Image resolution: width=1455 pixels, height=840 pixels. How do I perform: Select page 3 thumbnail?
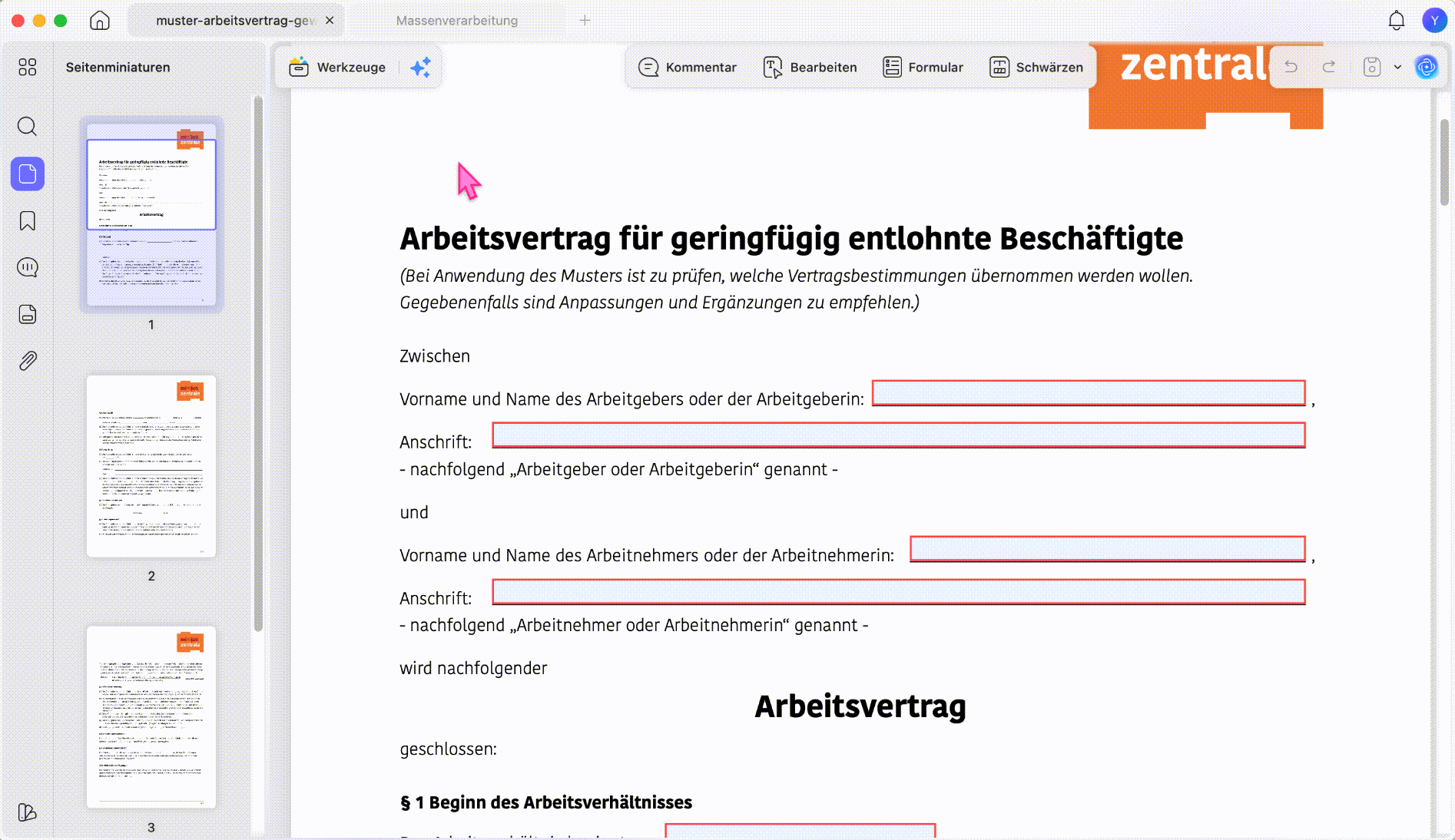coord(151,717)
